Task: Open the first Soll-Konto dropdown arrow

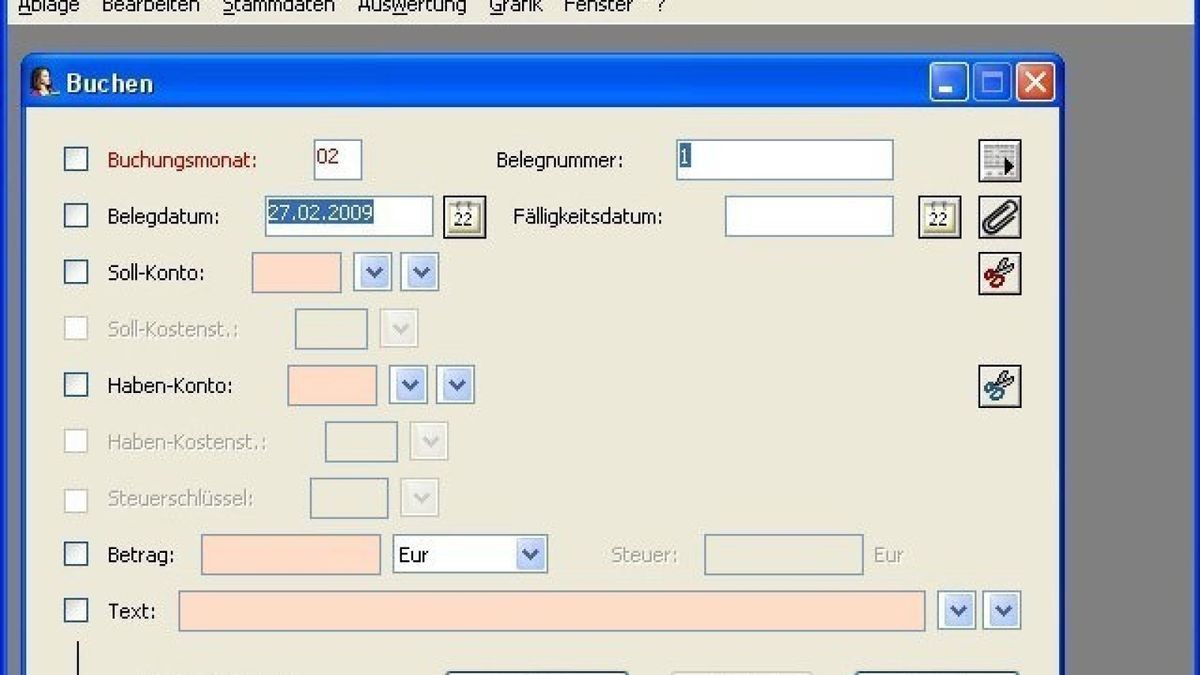Action: (372, 272)
